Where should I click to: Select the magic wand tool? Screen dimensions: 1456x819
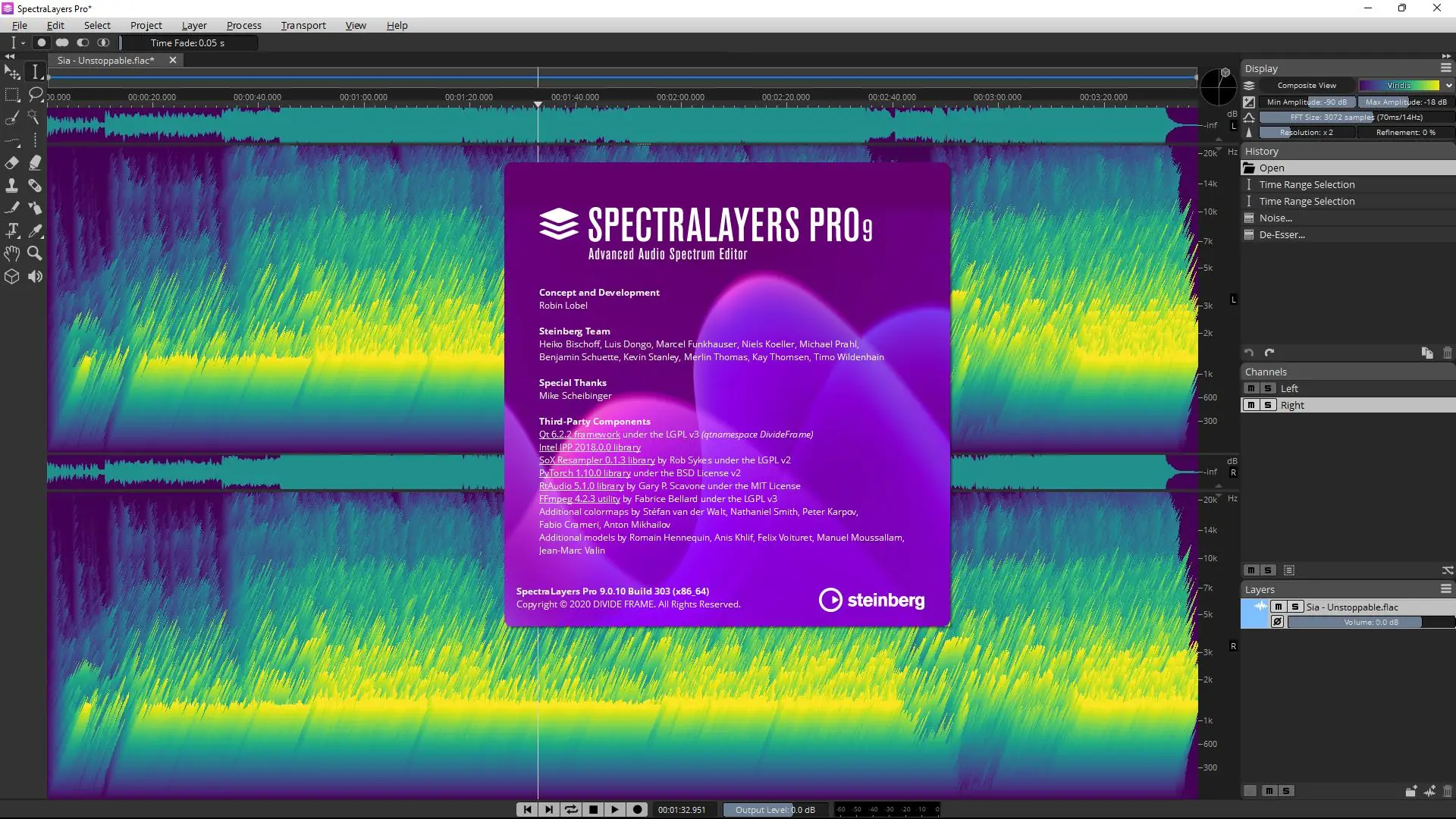33,118
